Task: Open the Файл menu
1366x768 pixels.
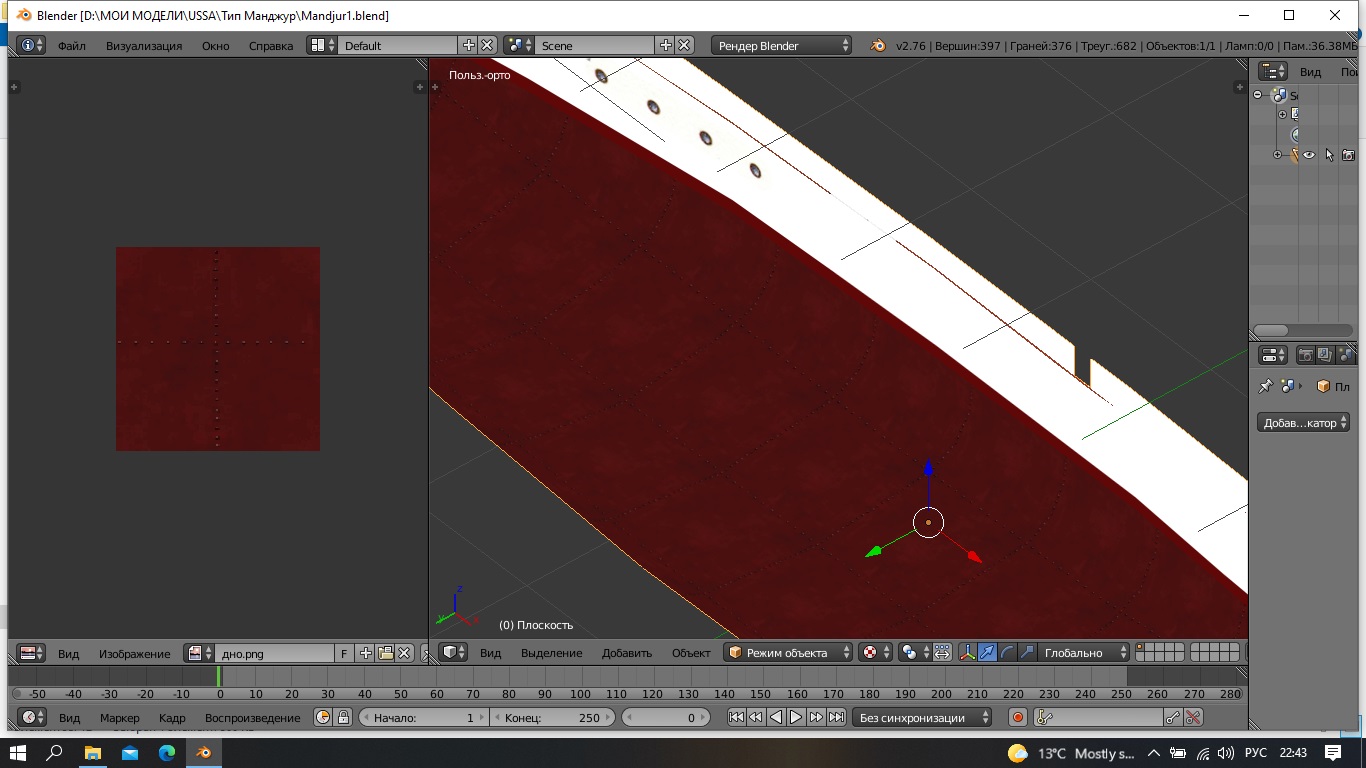Action: click(71, 45)
